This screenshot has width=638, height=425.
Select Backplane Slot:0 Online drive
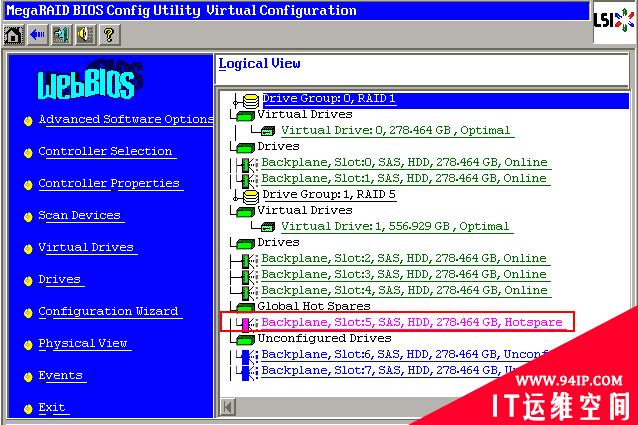click(404, 163)
